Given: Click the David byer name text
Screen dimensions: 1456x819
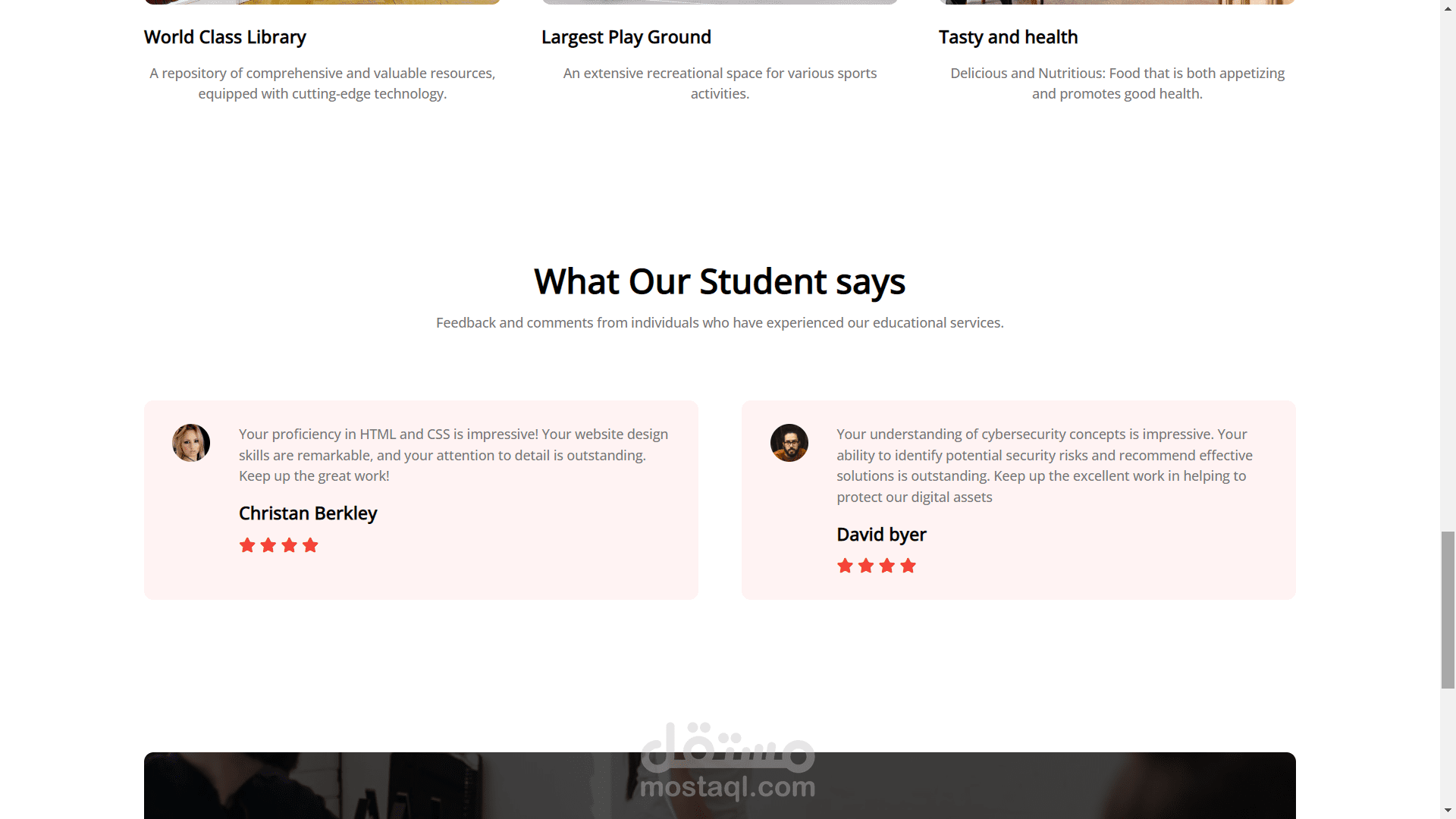Looking at the screenshot, I should pyautogui.click(x=881, y=535).
